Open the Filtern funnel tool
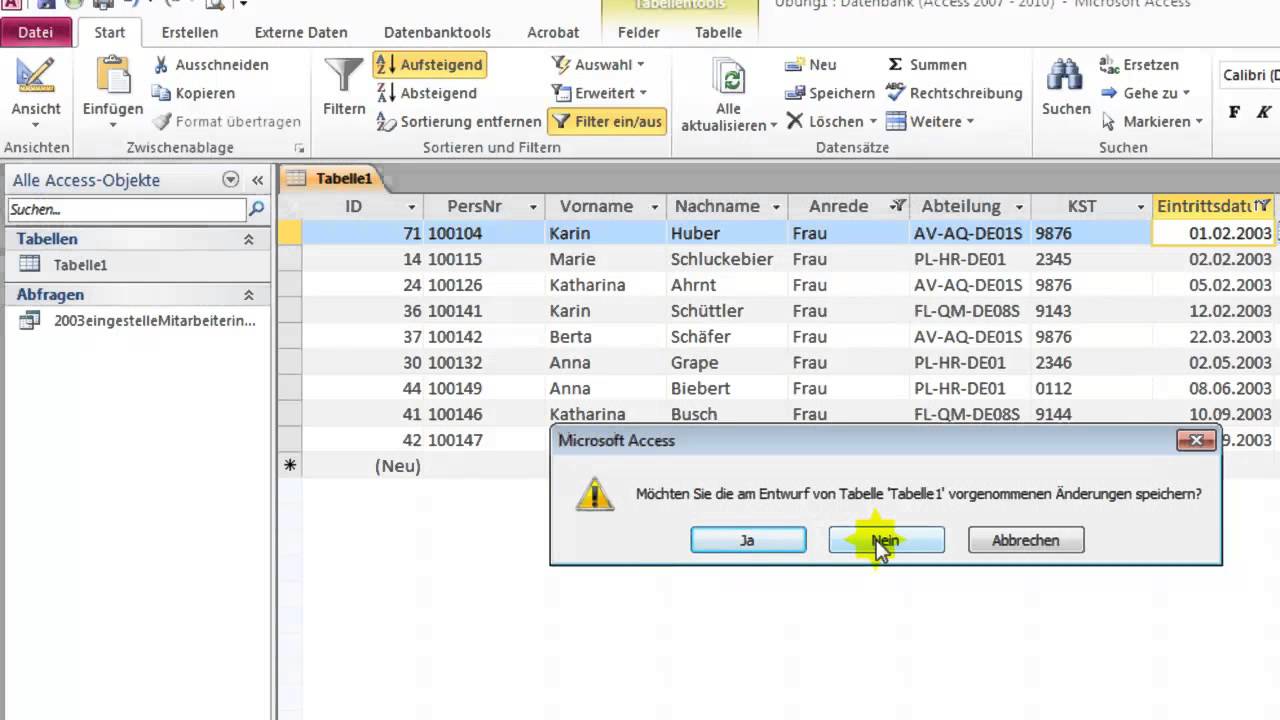The image size is (1280, 720). coord(344,86)
